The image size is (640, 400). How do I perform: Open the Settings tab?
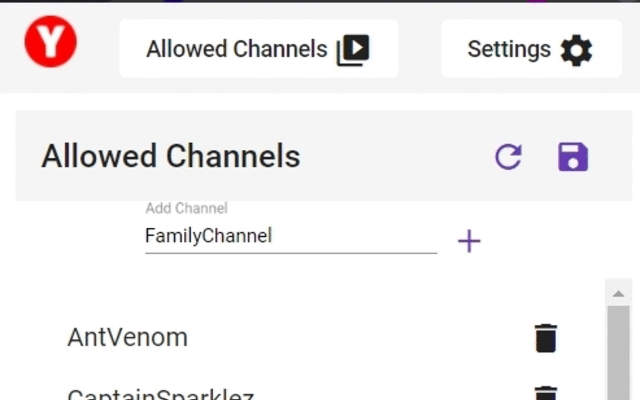[529, 49]
